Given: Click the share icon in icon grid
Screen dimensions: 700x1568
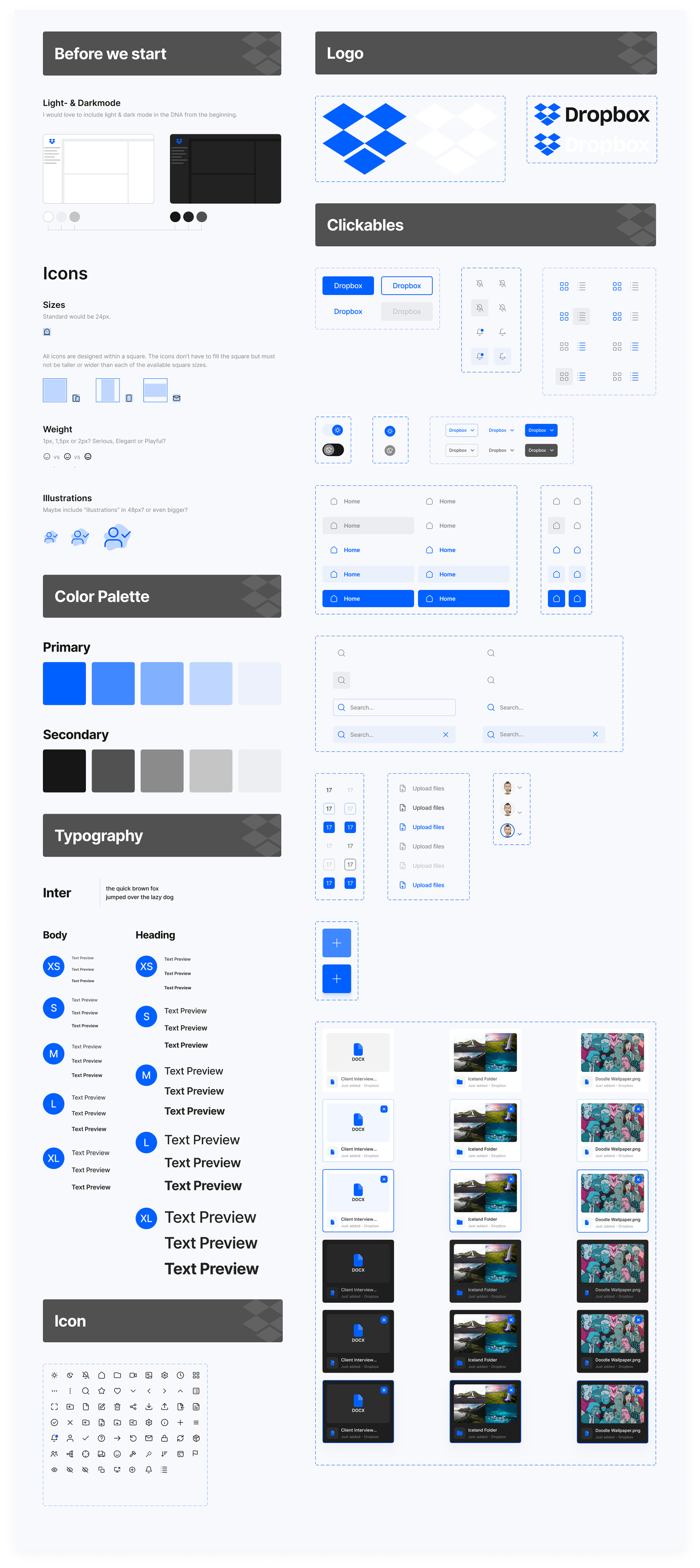Looking at the screenshot, I should pyautogui.click(x=133, y=1407).
